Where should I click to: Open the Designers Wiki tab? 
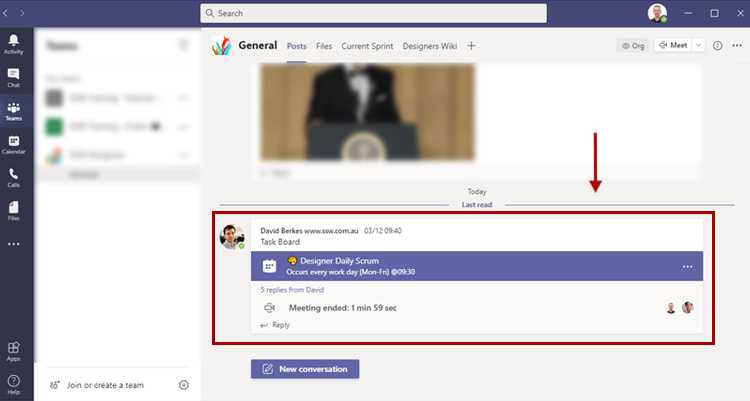coord(430,46)
